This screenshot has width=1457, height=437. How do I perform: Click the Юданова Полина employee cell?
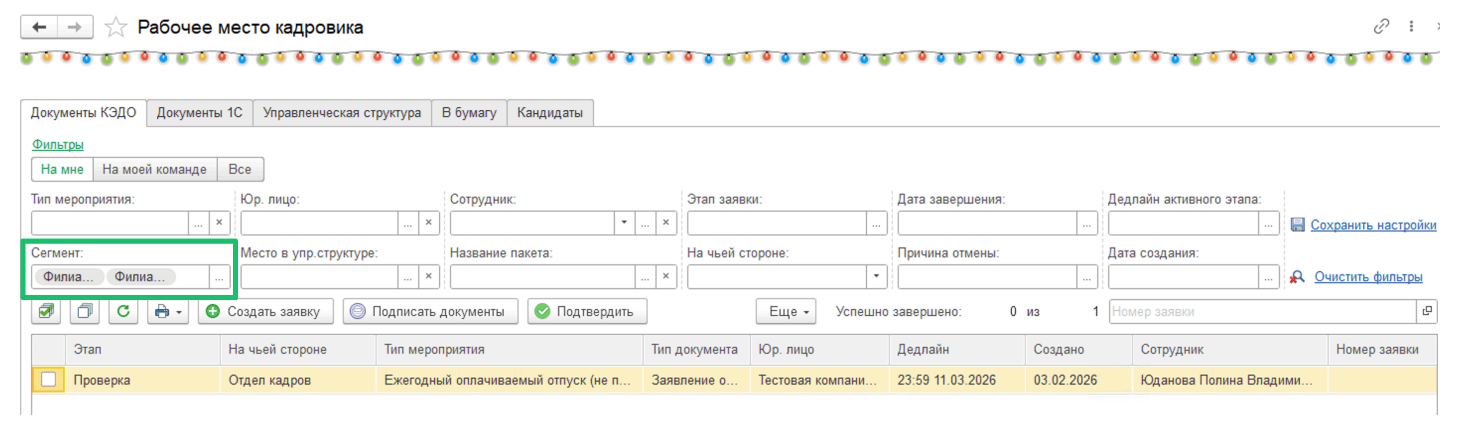(x=1229, y=380)
